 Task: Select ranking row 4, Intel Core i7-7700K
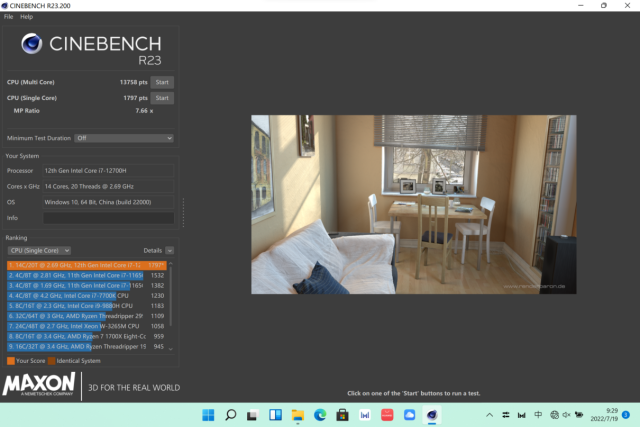pyautogui.click(x=87, y=296)
